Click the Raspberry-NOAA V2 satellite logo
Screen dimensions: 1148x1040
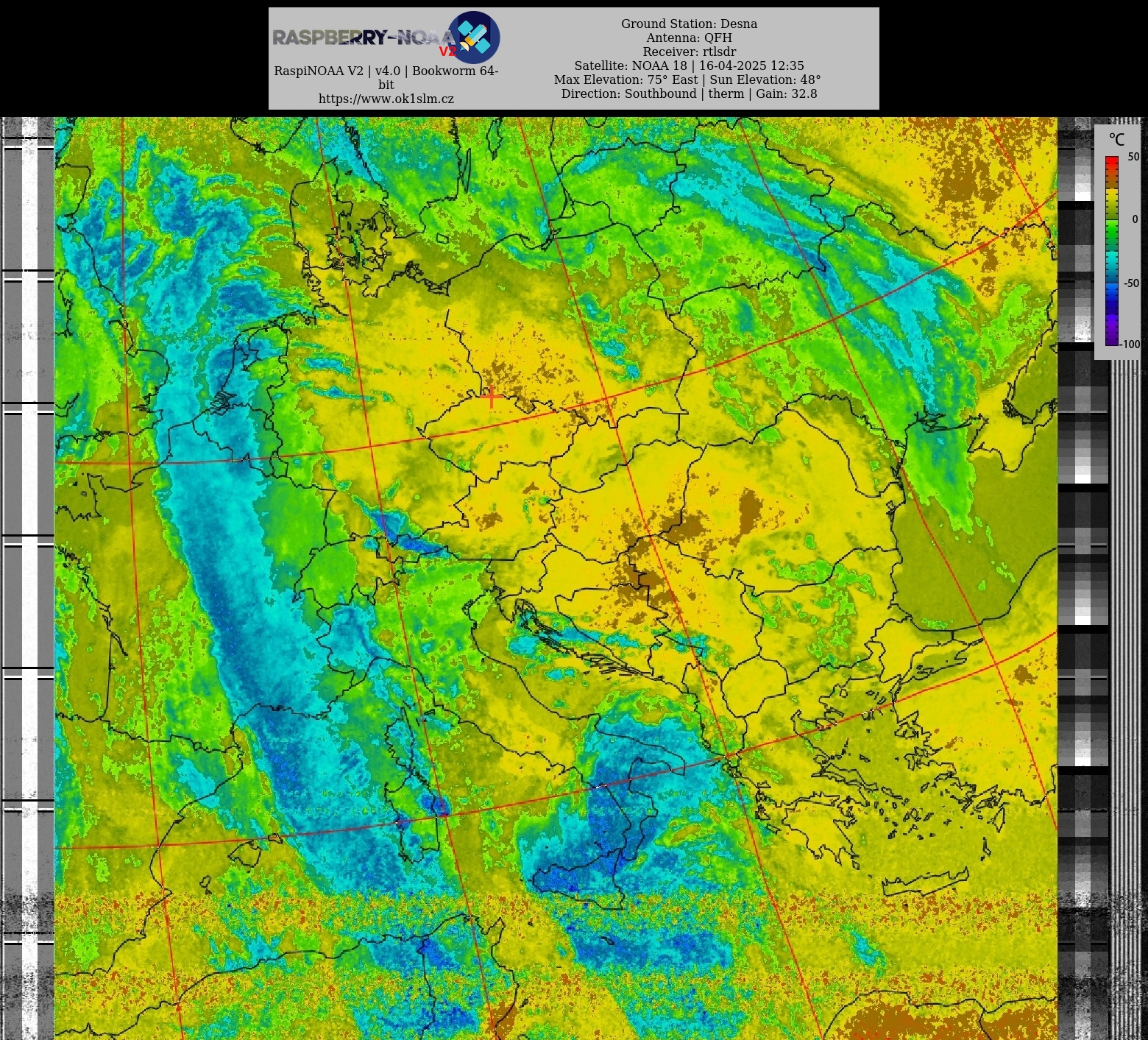tap(386, 37)
